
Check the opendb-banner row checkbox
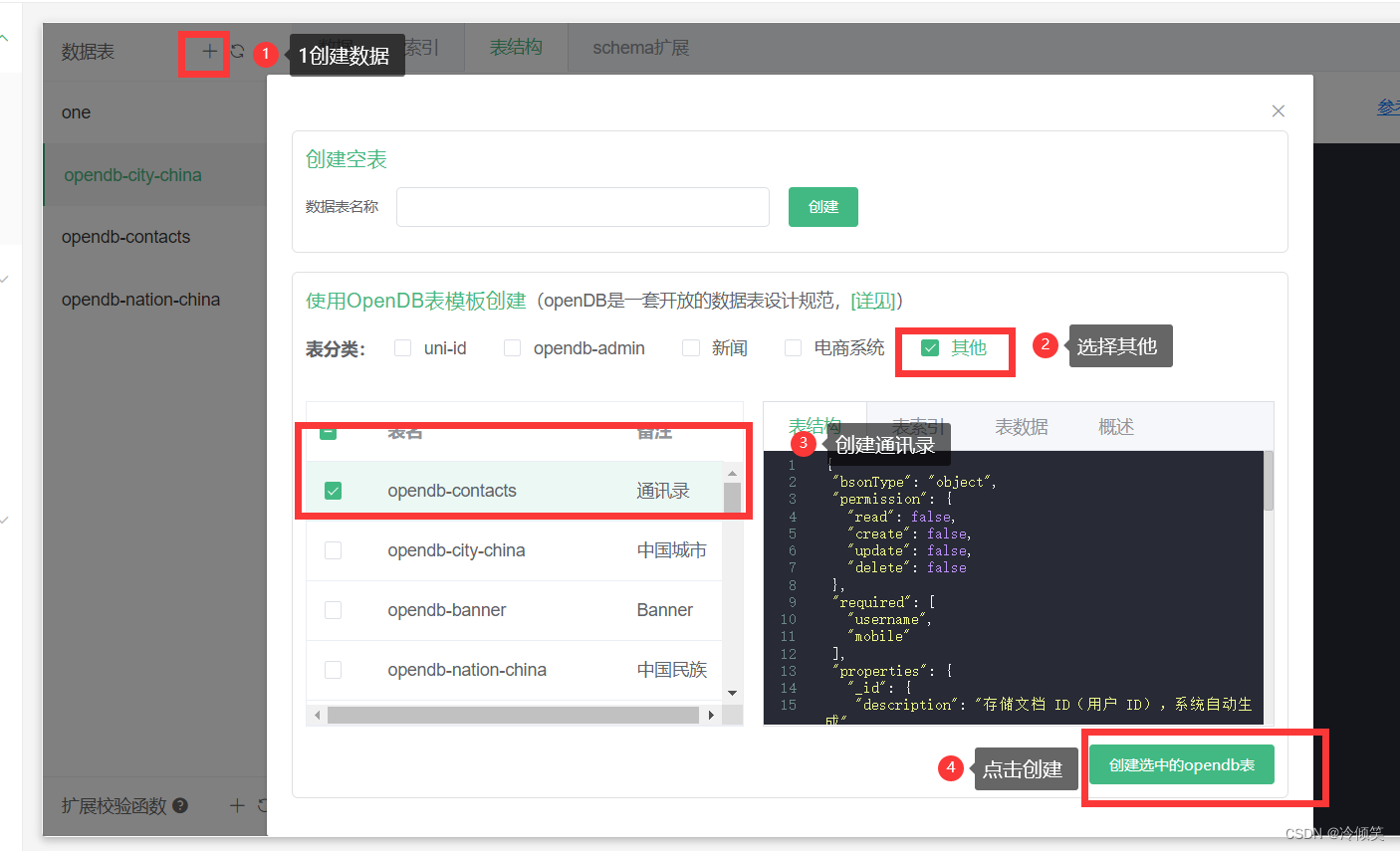[334, 610]
